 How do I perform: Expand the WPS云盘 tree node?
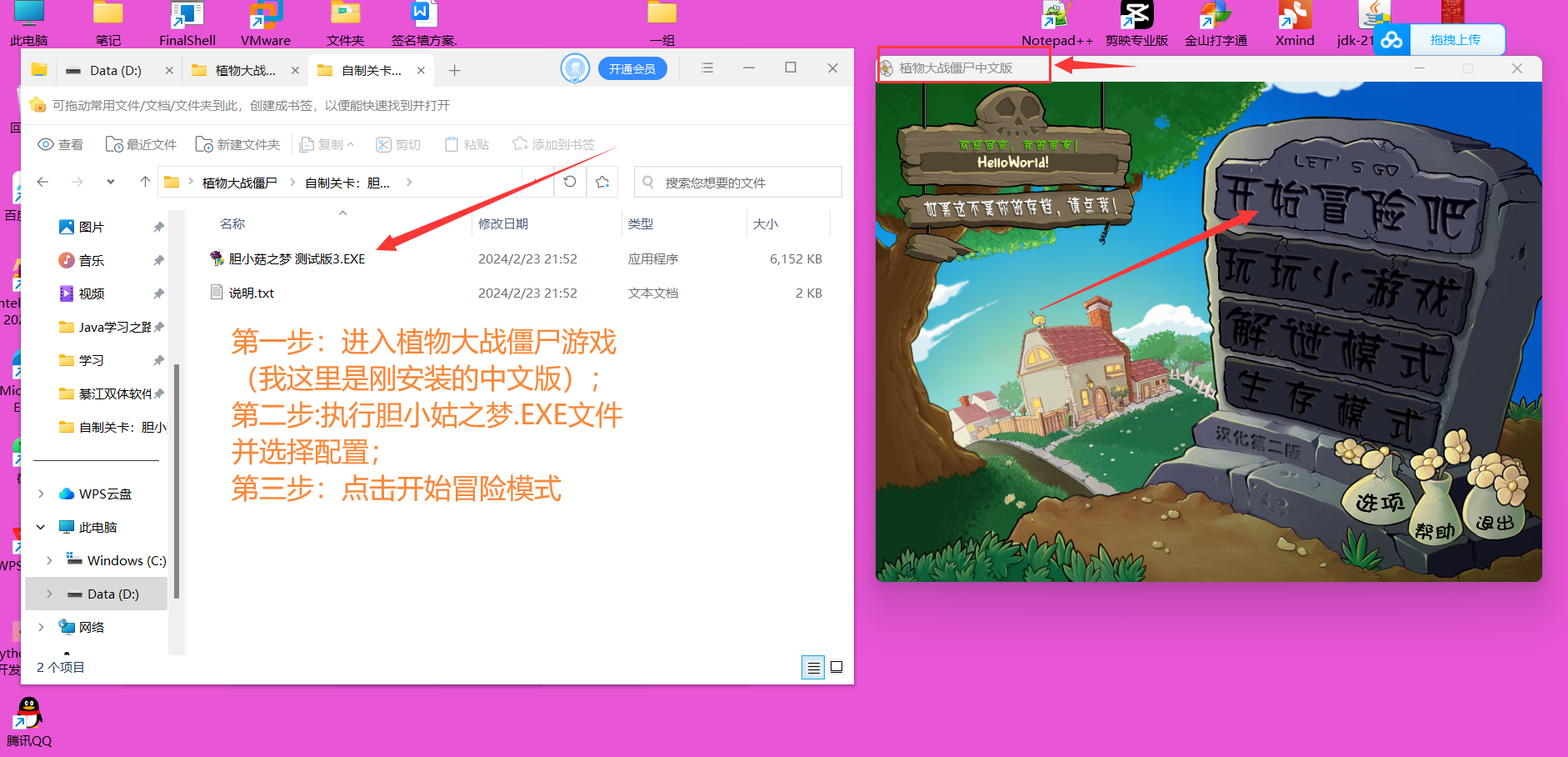coord(41,494)
